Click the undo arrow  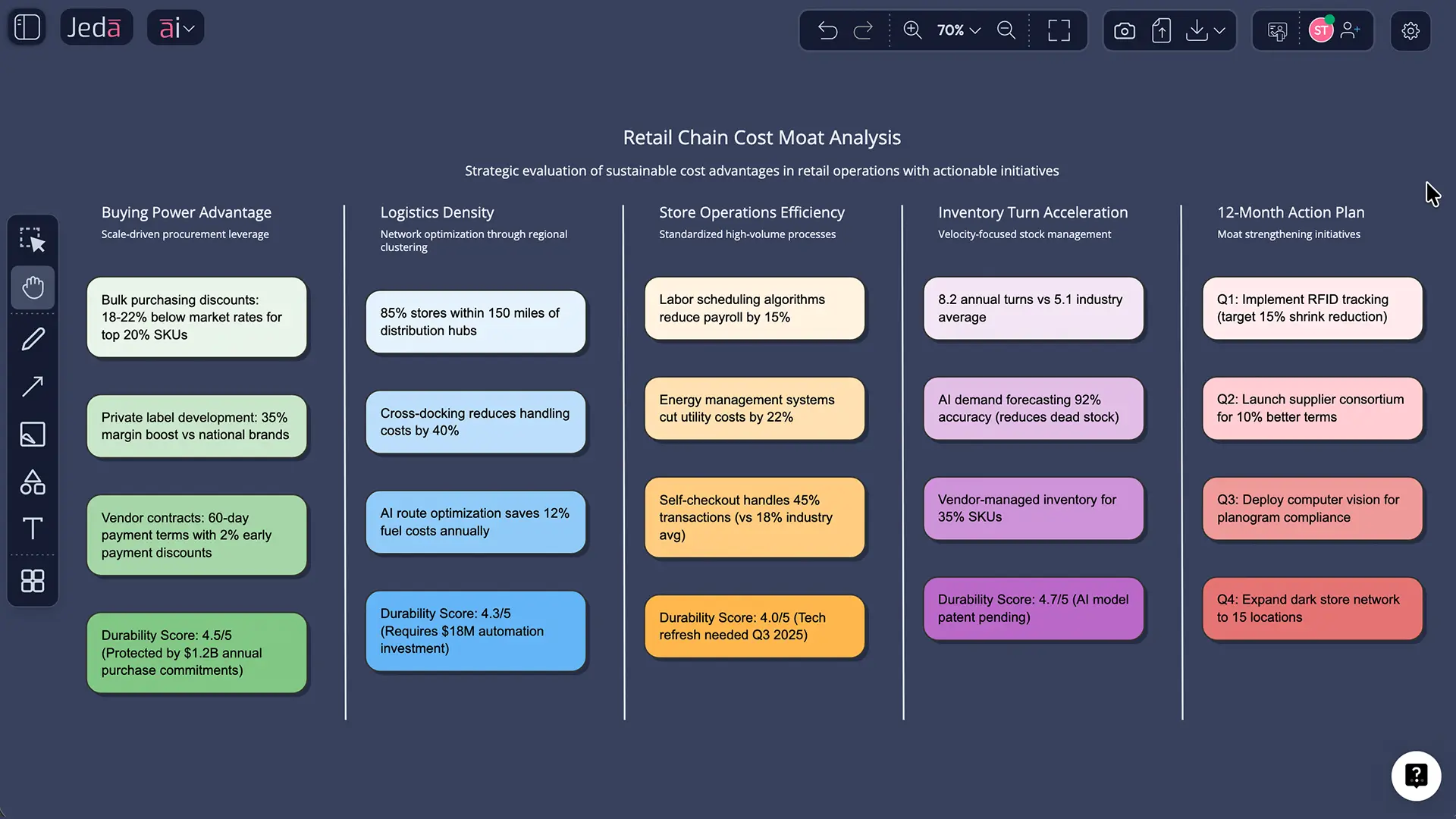pos(828,30)
